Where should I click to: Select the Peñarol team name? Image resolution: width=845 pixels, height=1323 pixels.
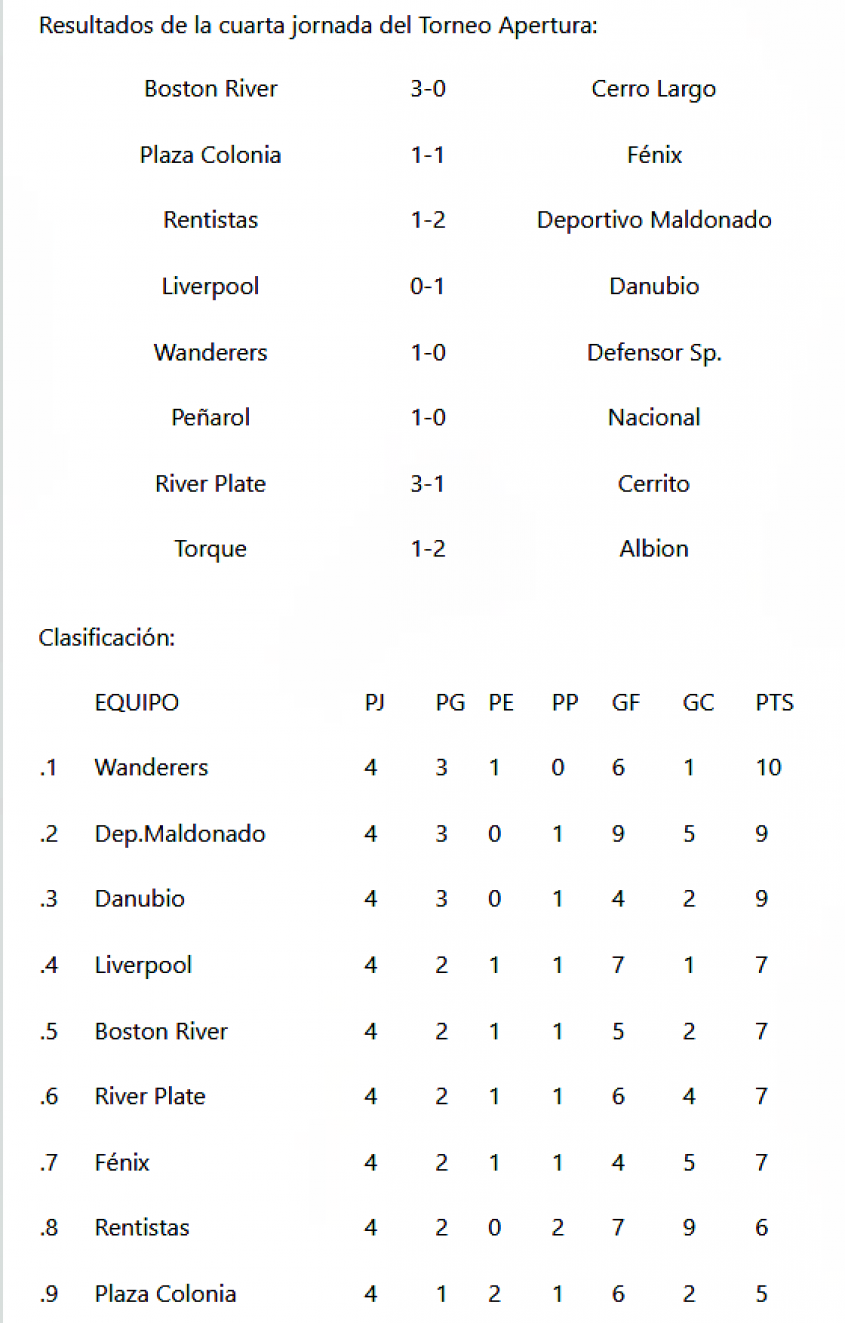tap(211, 417)
